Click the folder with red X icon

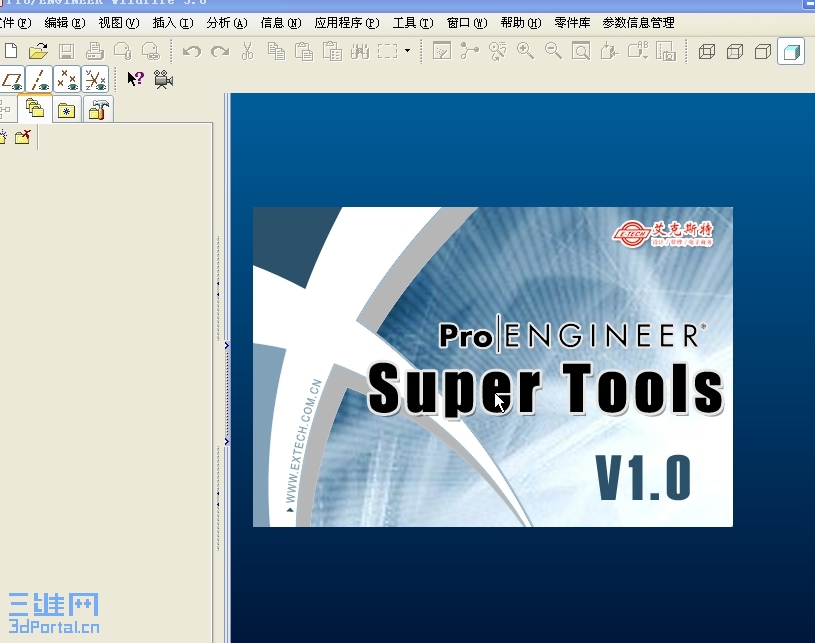tap(23, 137)
